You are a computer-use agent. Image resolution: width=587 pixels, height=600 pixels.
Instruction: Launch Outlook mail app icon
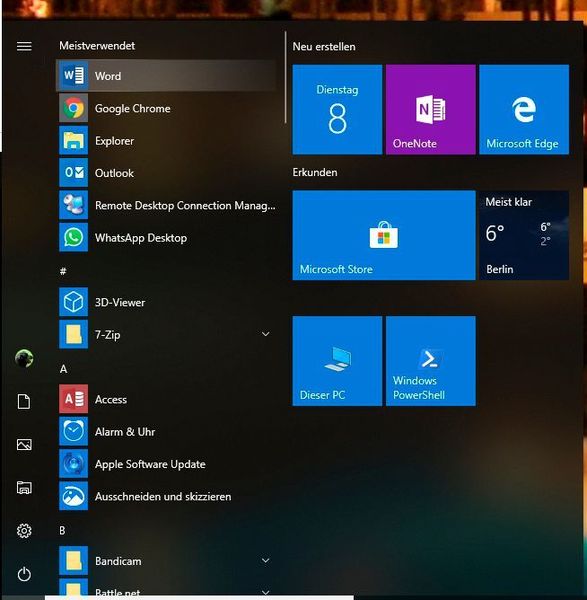(73, 173)
